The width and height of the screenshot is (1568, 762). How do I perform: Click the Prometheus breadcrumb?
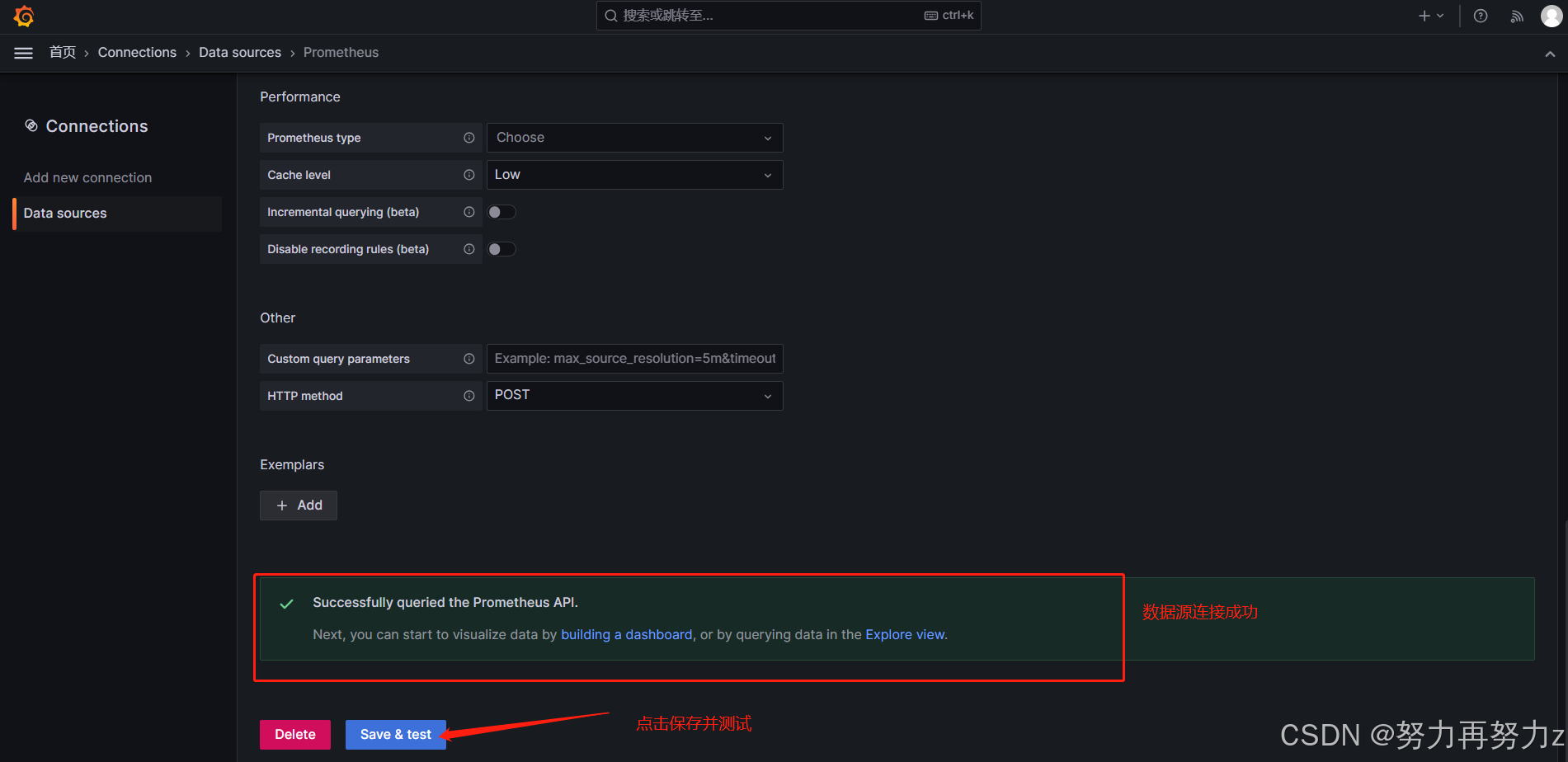[x=341, y=52]
